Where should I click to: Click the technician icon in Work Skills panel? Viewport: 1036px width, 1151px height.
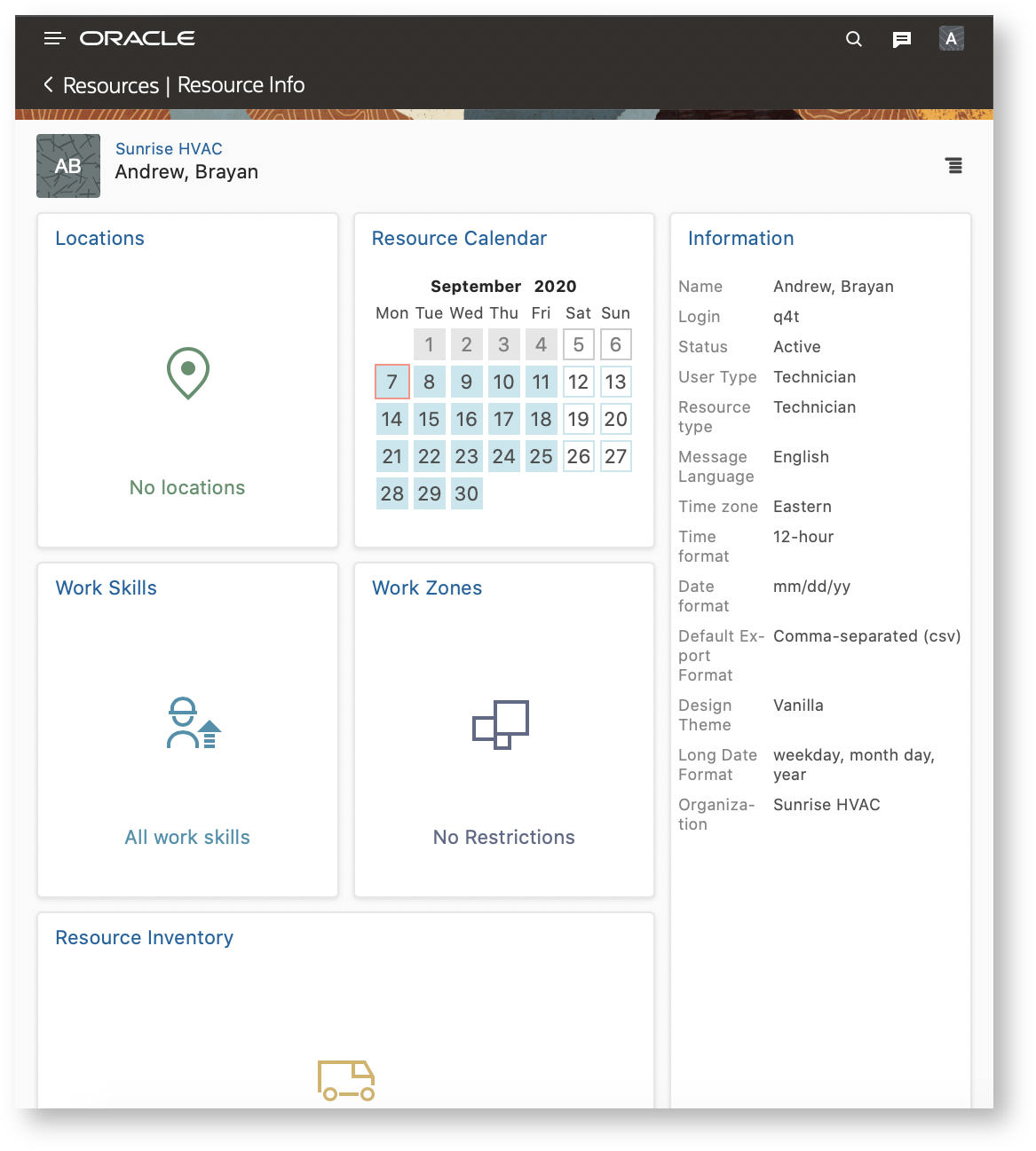pos(191,723)
